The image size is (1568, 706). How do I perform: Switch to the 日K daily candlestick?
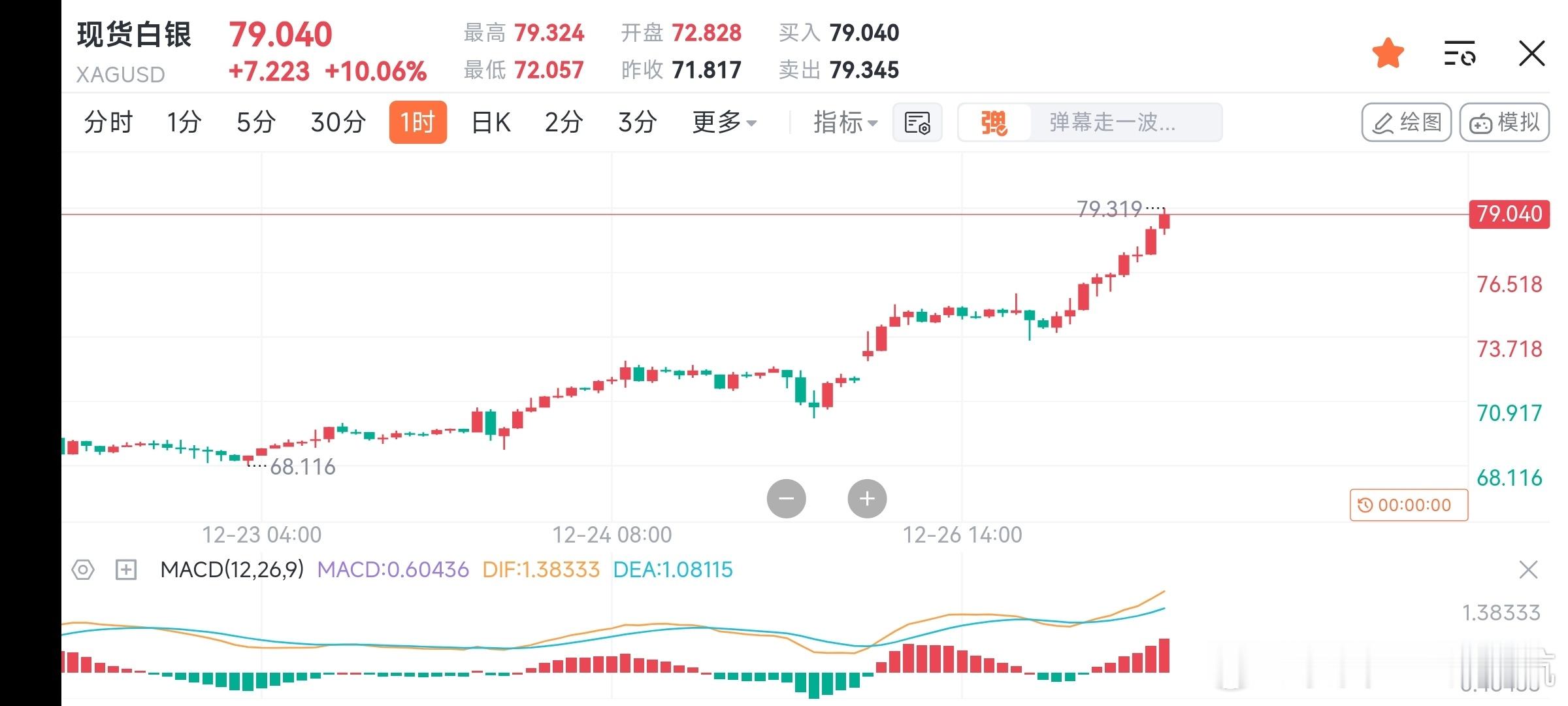[x=491, y=122]
